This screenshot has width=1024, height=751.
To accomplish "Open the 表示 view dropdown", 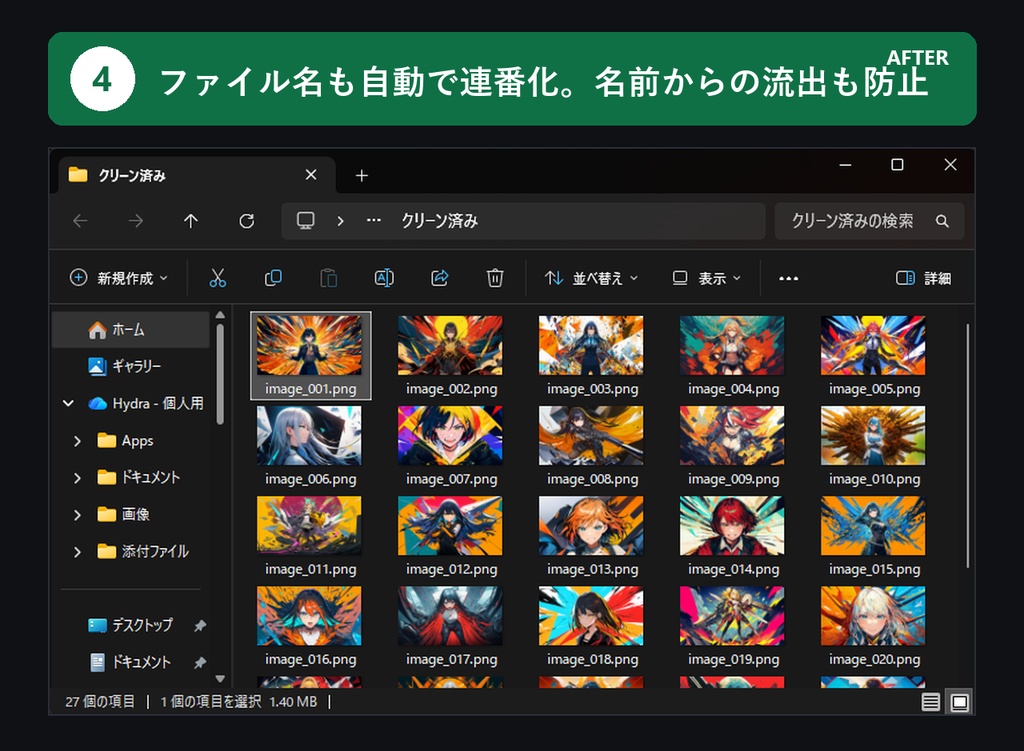I will point(707,279).
